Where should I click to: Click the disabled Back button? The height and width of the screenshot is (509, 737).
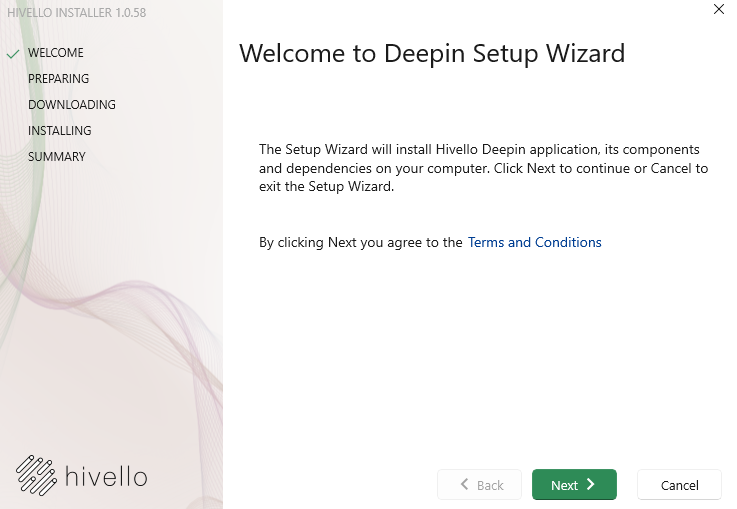479,485
